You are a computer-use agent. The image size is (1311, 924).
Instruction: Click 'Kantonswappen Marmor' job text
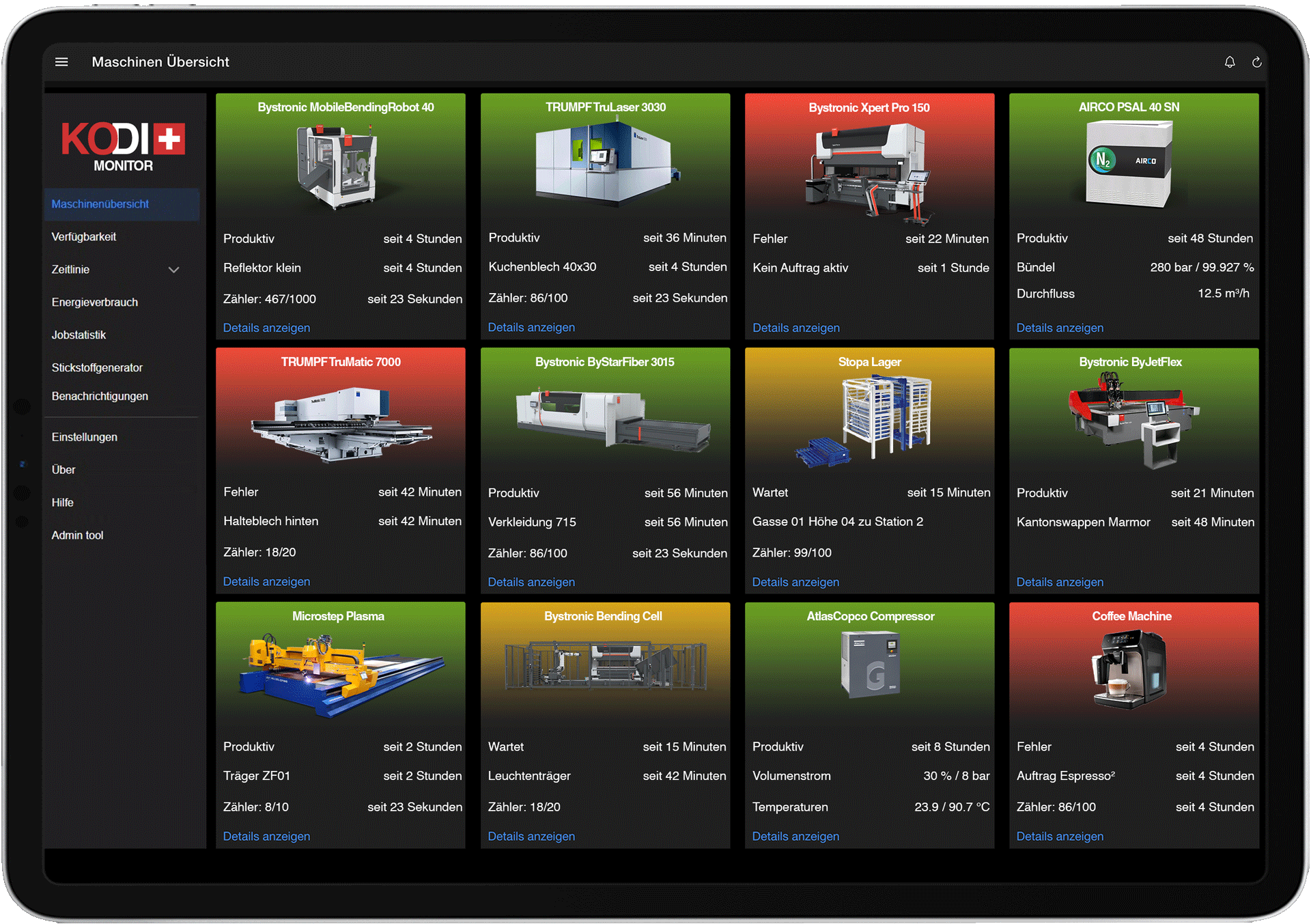pyautogui.click(x=1084, y=522)
